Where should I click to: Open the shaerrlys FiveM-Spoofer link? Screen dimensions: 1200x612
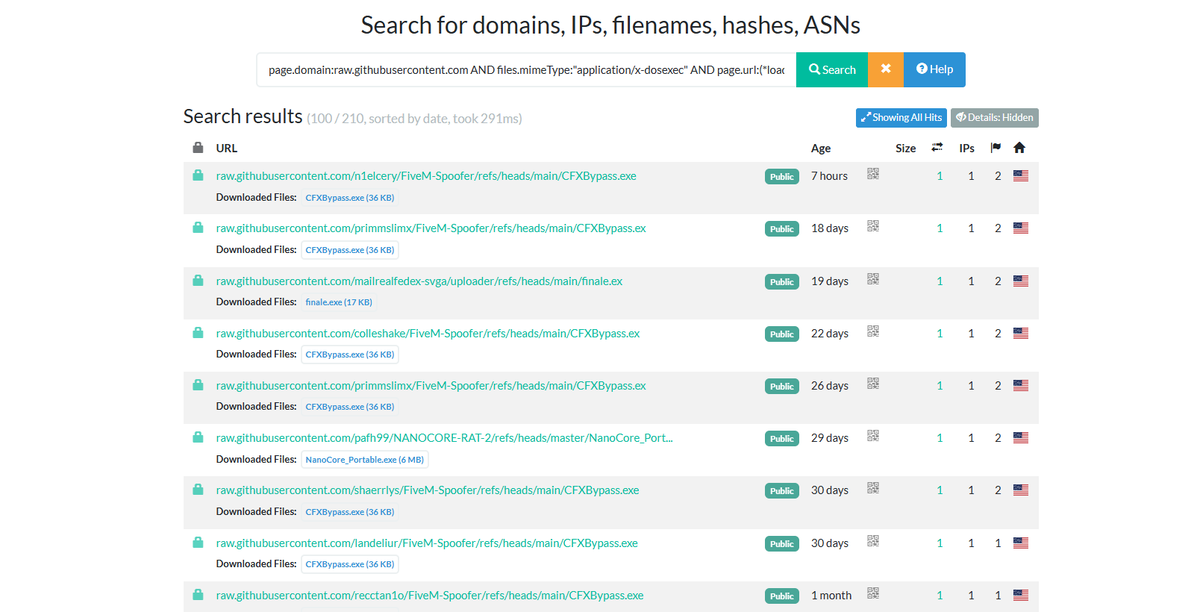[427, 491]
